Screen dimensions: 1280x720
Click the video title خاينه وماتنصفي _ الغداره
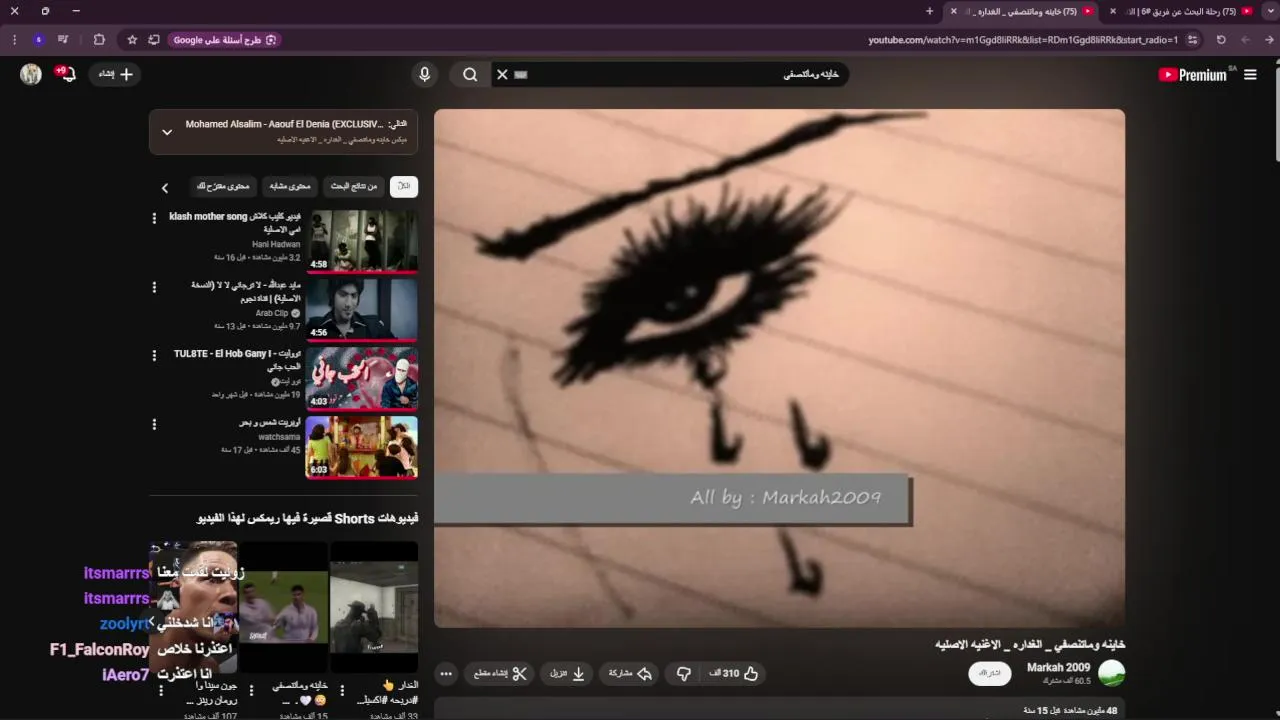pyautogui.click(x=1030, y=645)
